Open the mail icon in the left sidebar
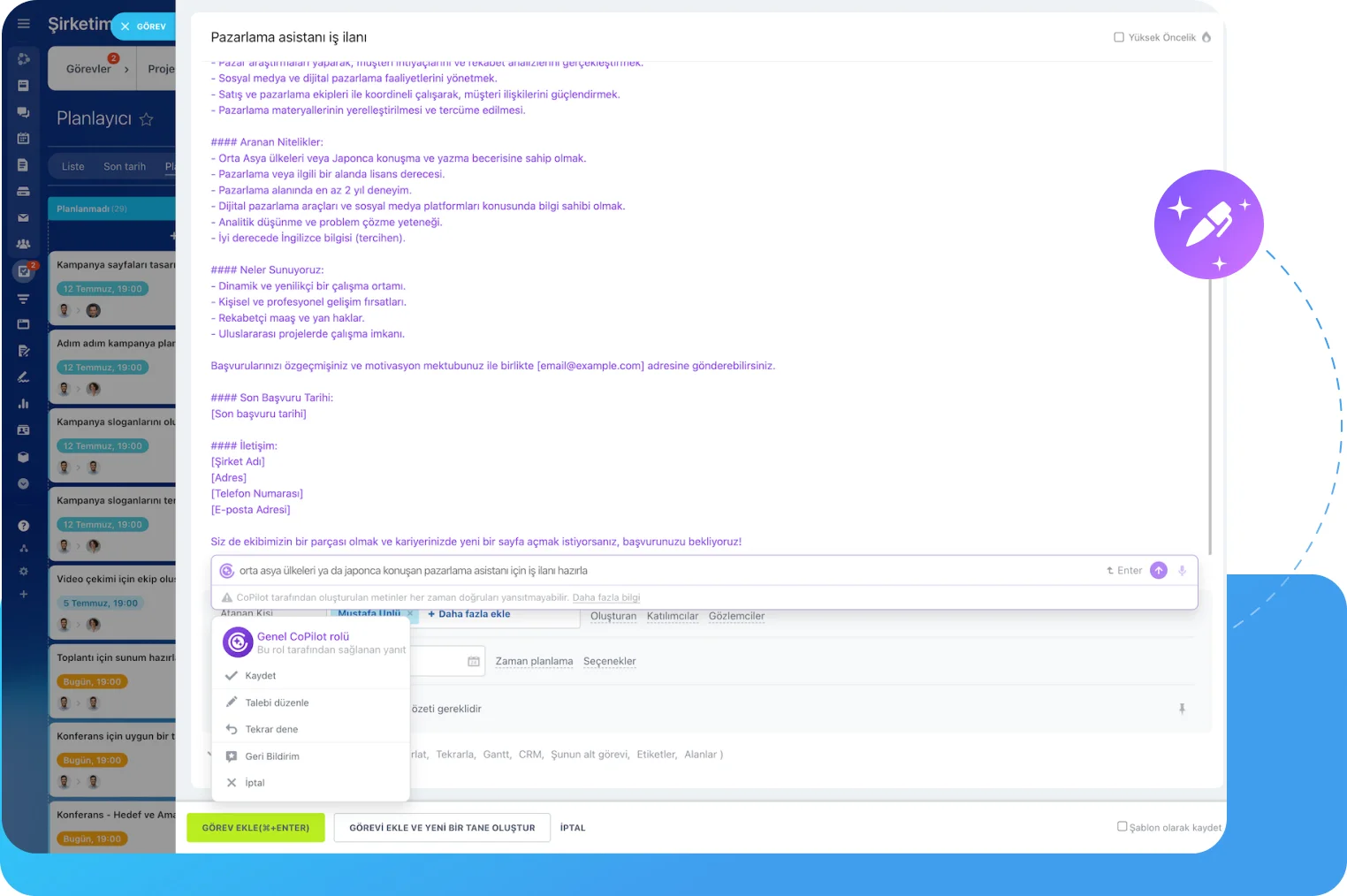1347x896 pixels. pyautogui.click(x=23, y=218)
